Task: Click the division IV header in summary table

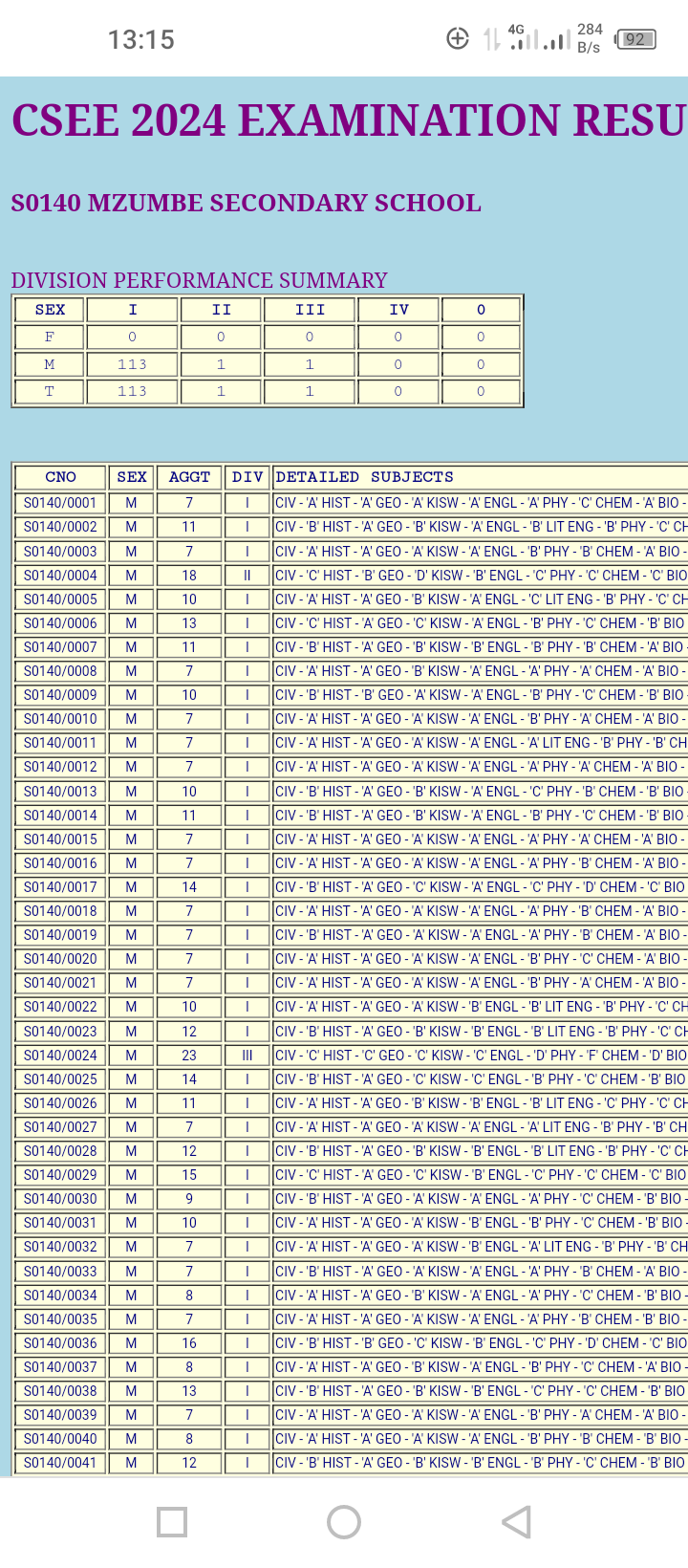Action: pyautogui.click(x=398, y=310)
